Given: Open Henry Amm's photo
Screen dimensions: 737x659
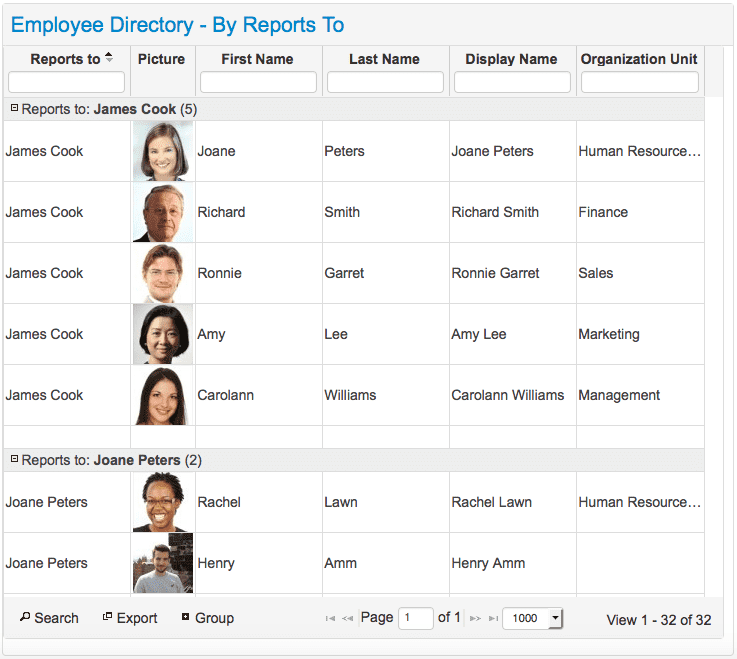Looking at the screenshot, I should 163,563.
